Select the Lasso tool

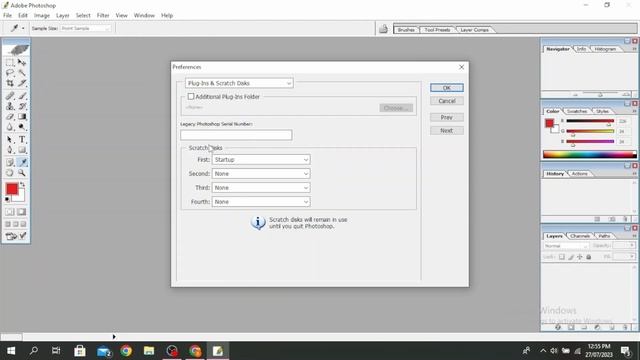point(10,73)
